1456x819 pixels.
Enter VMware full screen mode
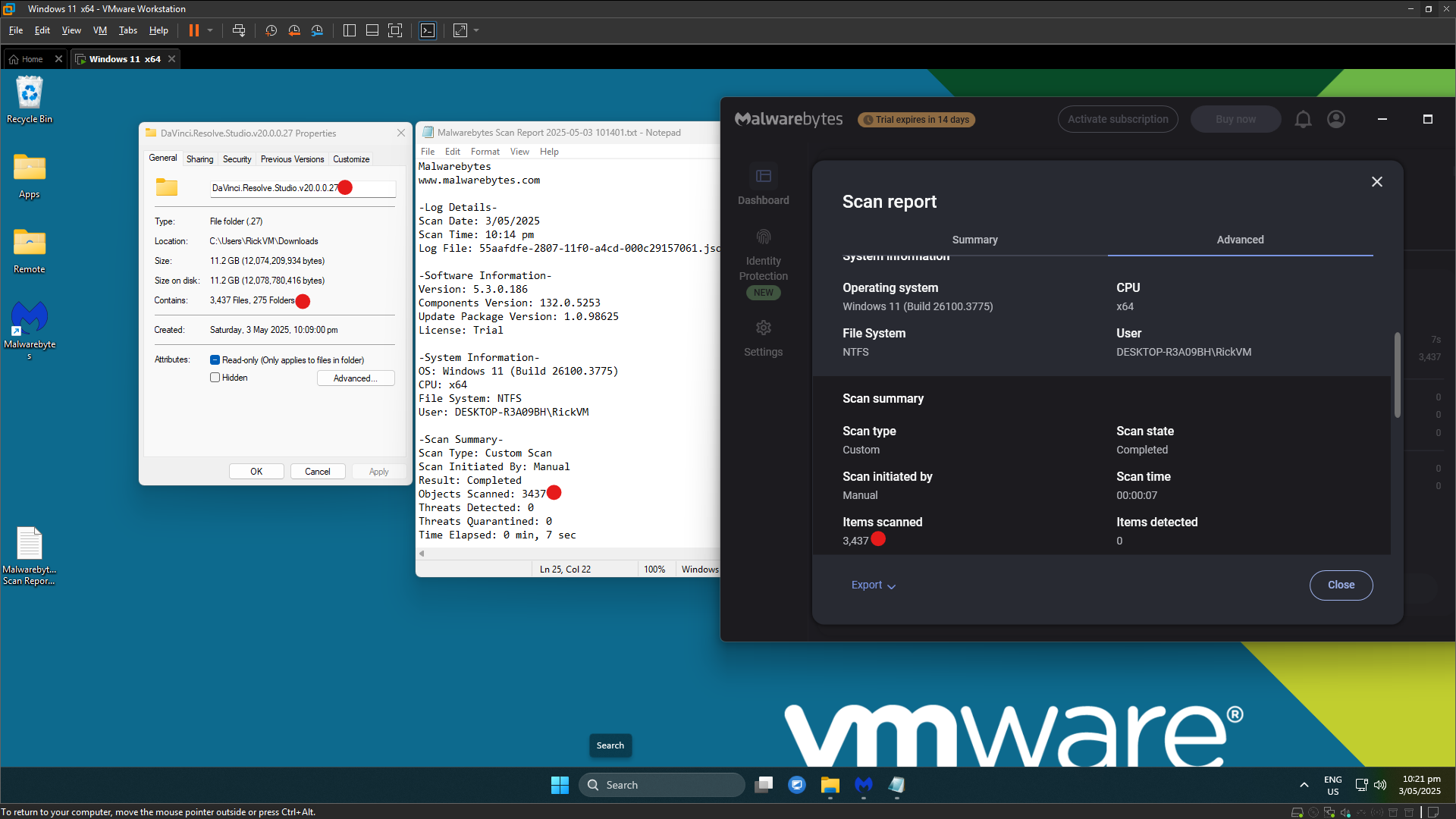tap(395, 30)
